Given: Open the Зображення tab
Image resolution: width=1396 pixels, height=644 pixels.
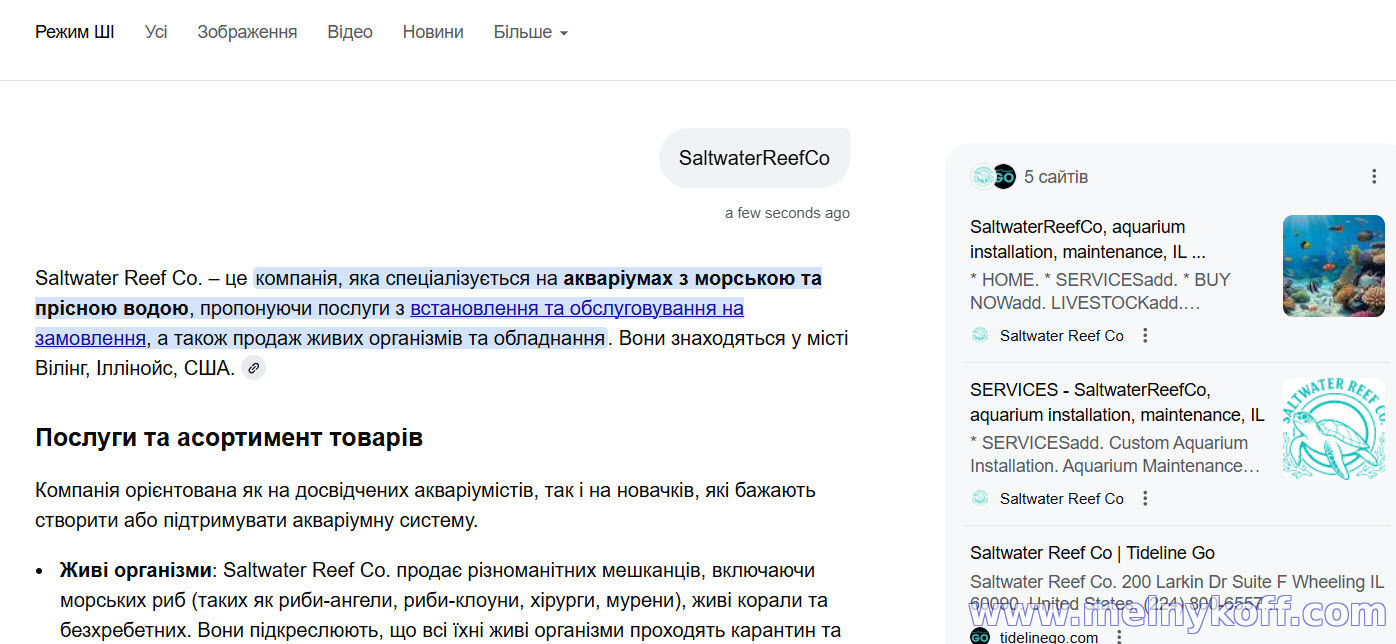Looking at the screenshot, I should click(247, 32).
